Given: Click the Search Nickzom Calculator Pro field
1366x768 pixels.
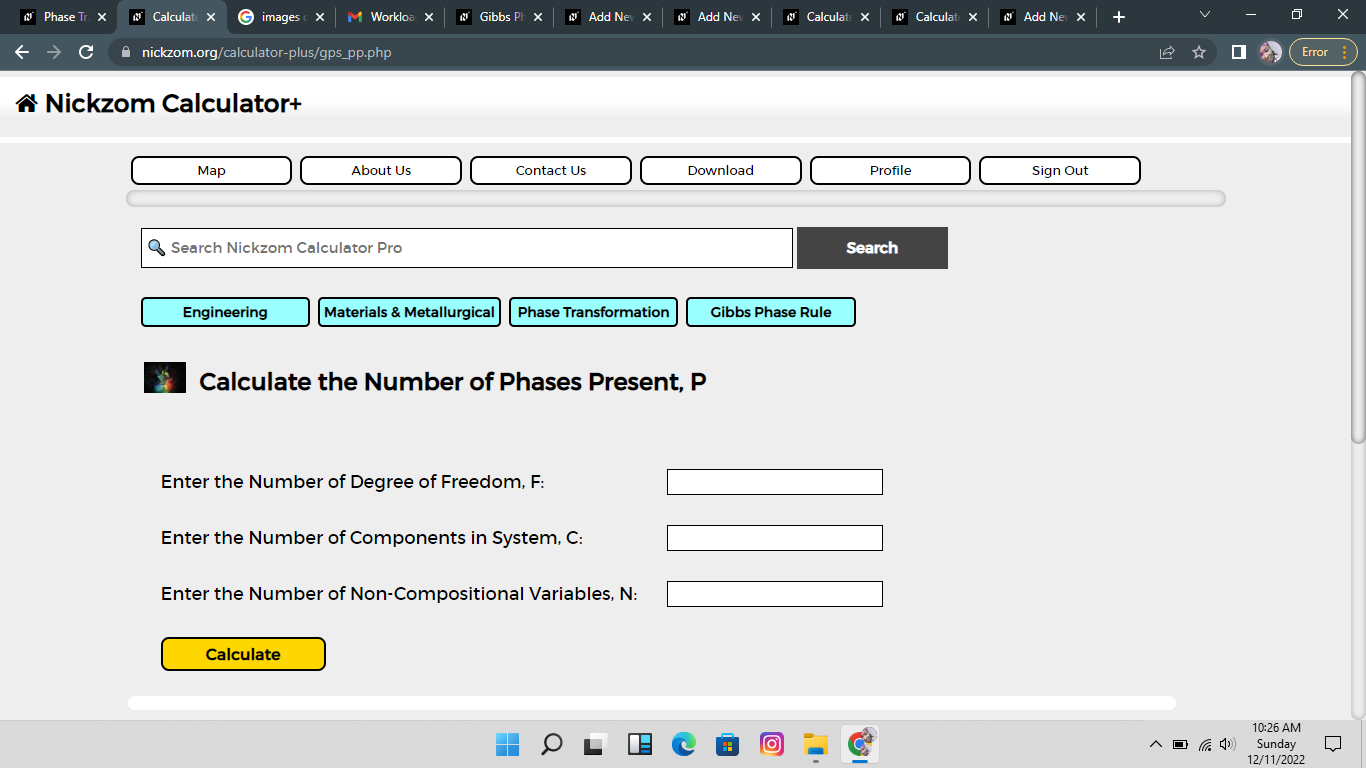Looking at the screenshot, I should [467, 248].
